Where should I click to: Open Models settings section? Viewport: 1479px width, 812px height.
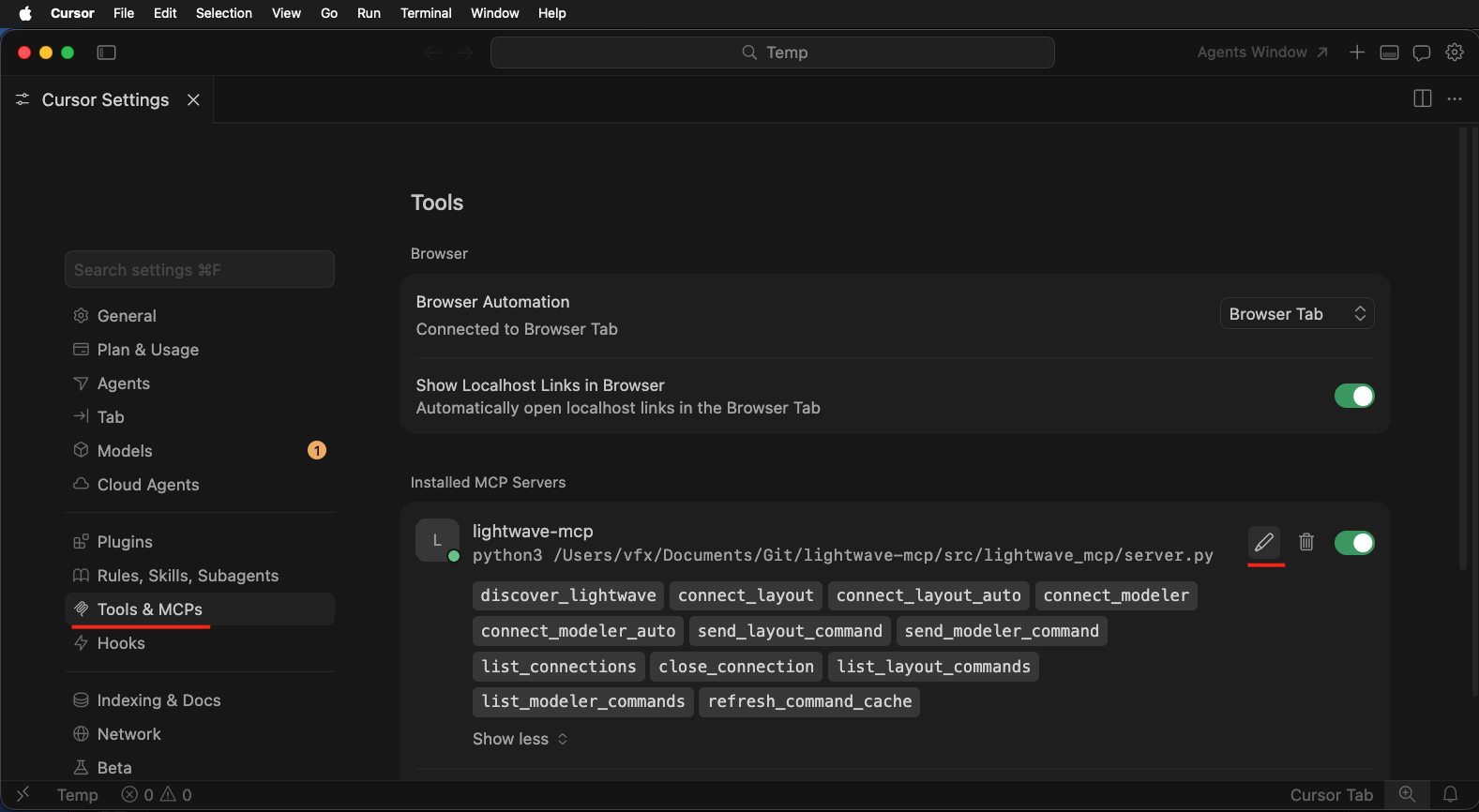pos(200,451)
